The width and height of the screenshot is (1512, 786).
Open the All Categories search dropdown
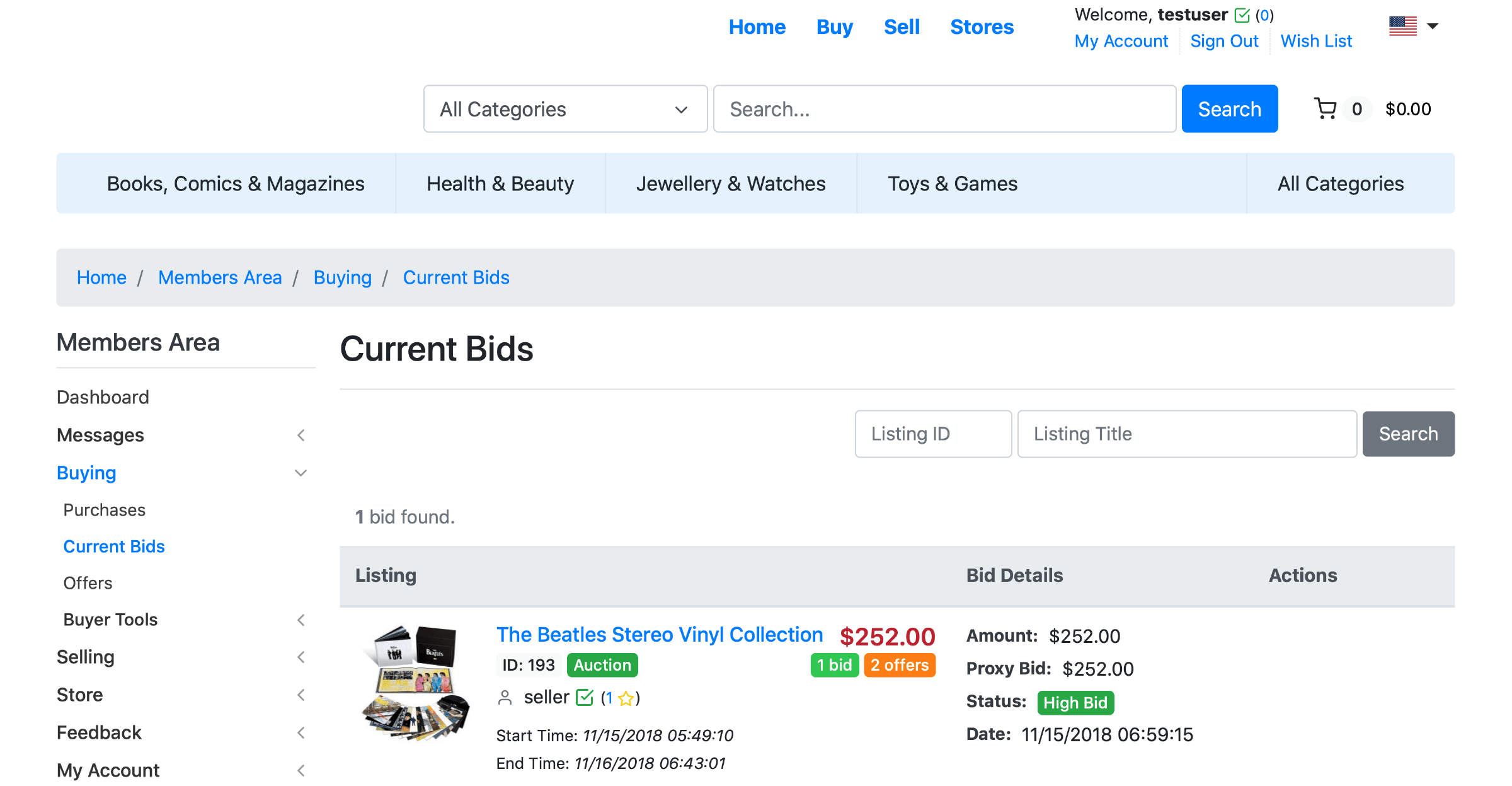(565, 109)
